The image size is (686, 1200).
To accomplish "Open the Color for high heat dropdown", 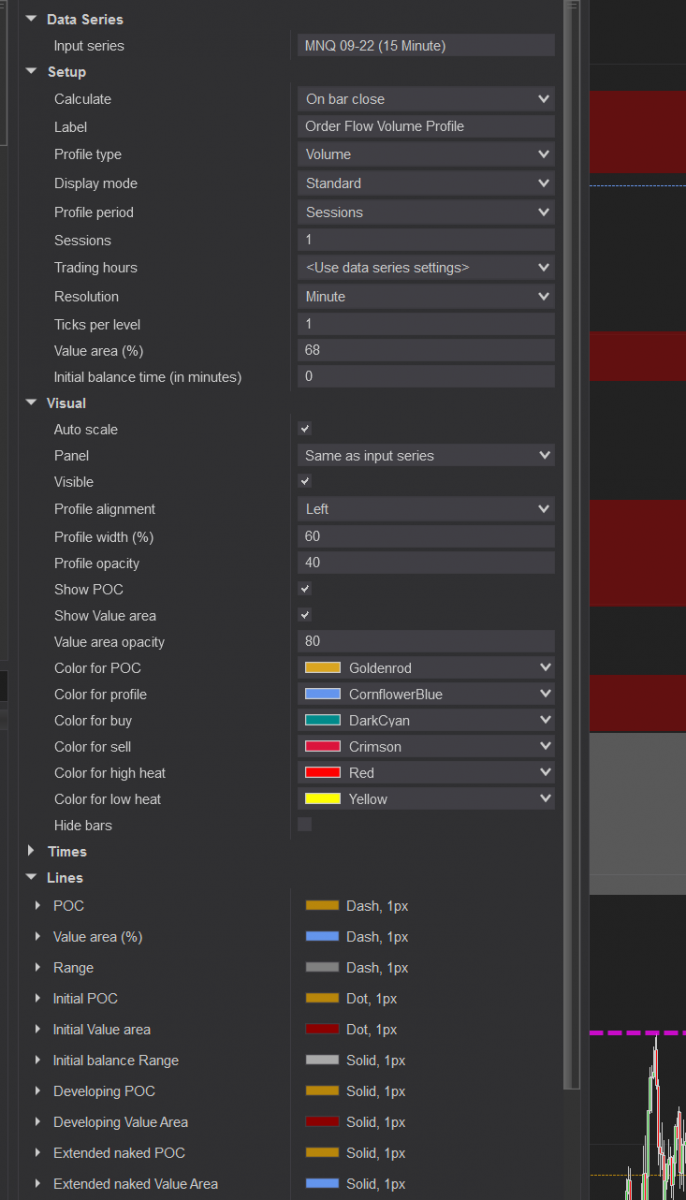I will pos(426,772).
